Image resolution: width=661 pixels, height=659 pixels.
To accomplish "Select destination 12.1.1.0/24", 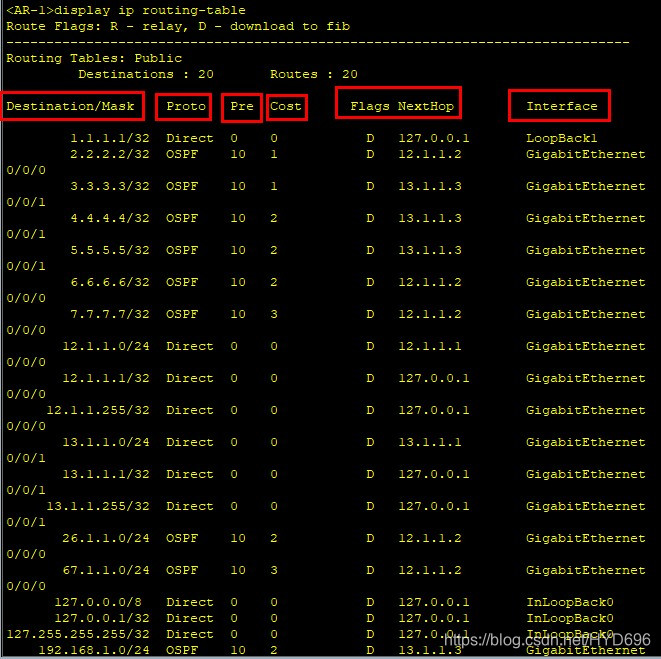I will tap(106, 346).
